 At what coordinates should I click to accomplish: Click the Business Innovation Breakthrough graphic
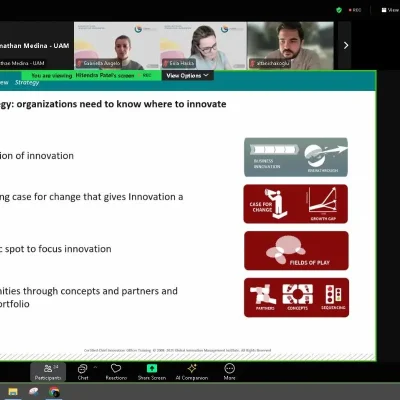[296, 157]
